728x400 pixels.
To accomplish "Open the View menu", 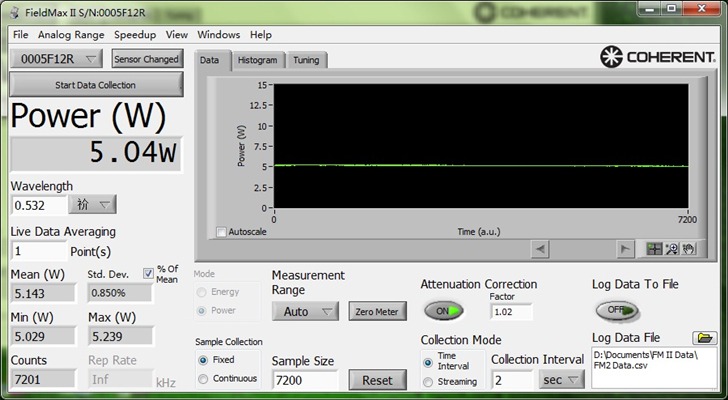I will pyautogui.click(x=177, y=35).
